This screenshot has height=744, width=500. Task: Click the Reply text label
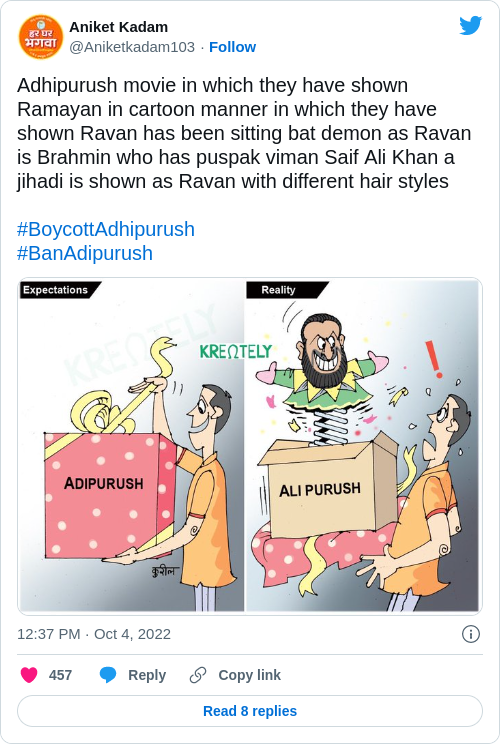click(x=147, y=675)
